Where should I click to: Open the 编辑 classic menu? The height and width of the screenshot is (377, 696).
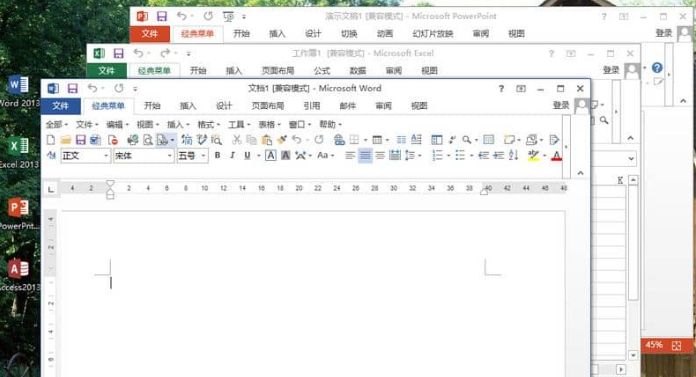[x=117, y=124]
